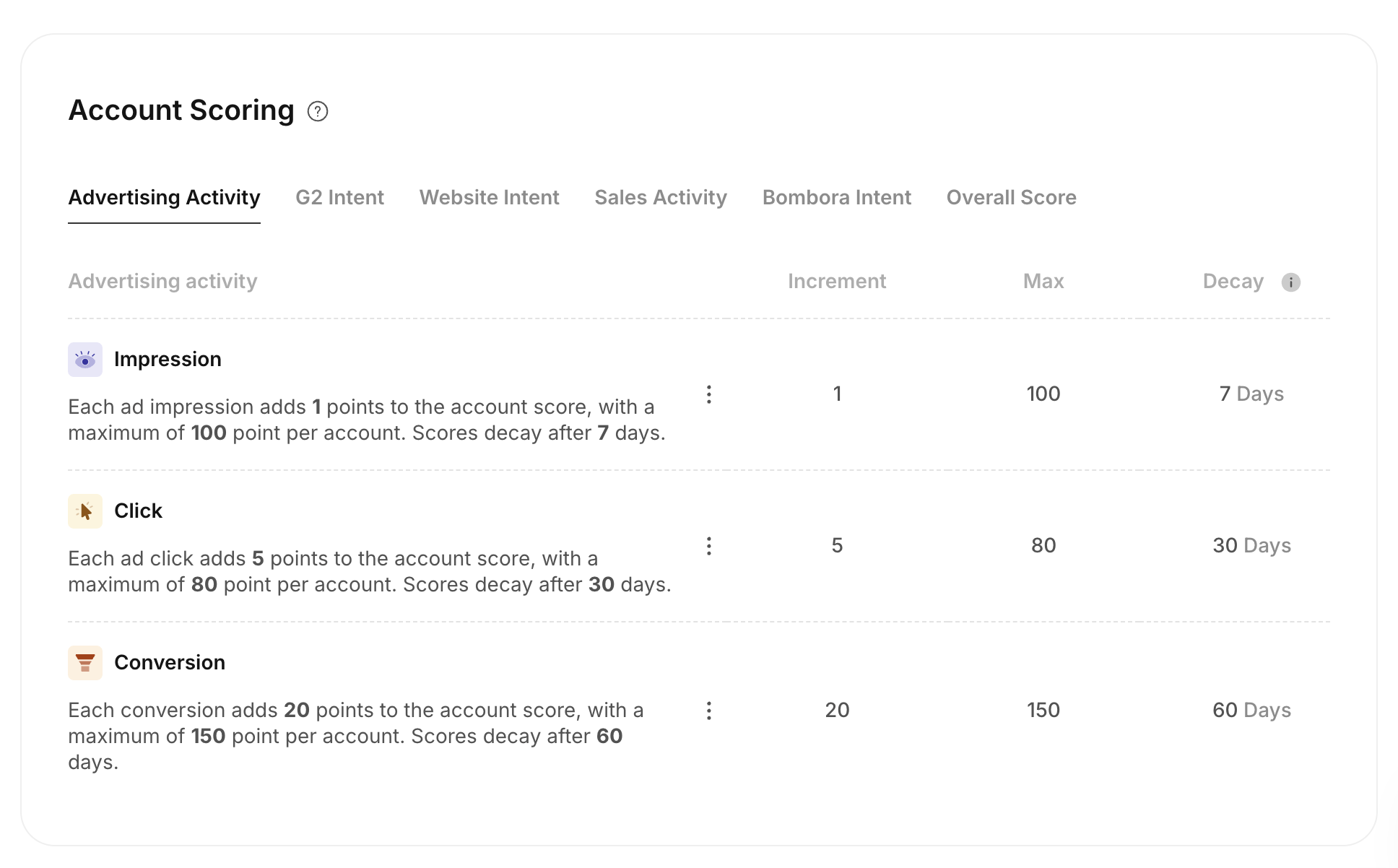1398x868 pixels.
Task: Click the Conversion funnel icon
Action: coord(85,663)
